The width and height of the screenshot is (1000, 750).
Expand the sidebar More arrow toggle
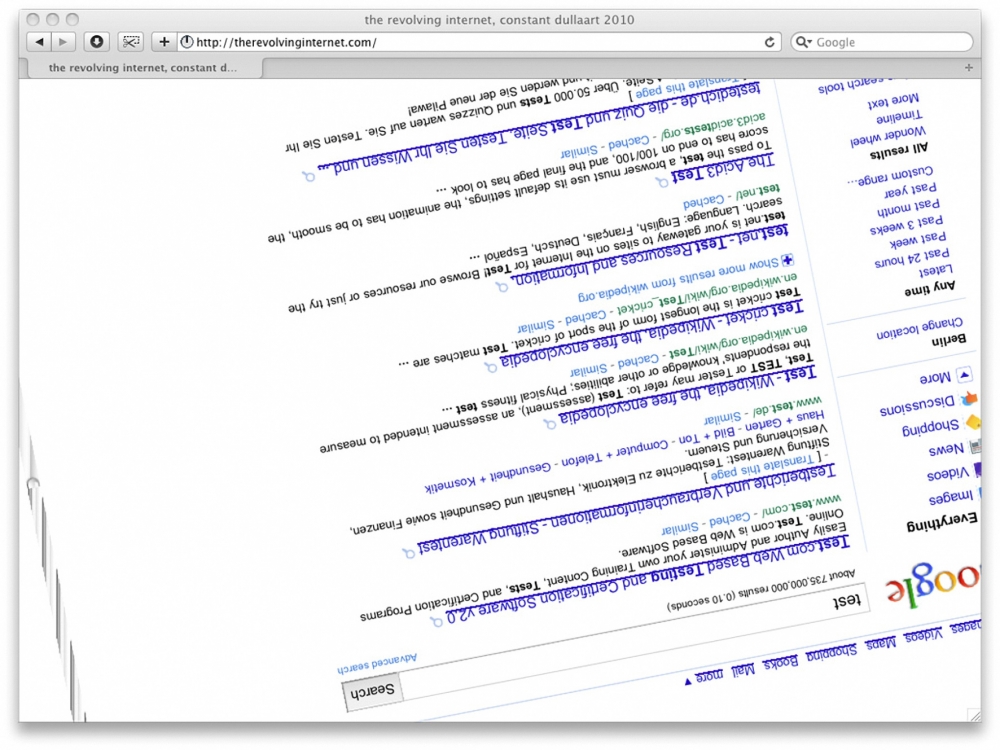coord(964,376)
